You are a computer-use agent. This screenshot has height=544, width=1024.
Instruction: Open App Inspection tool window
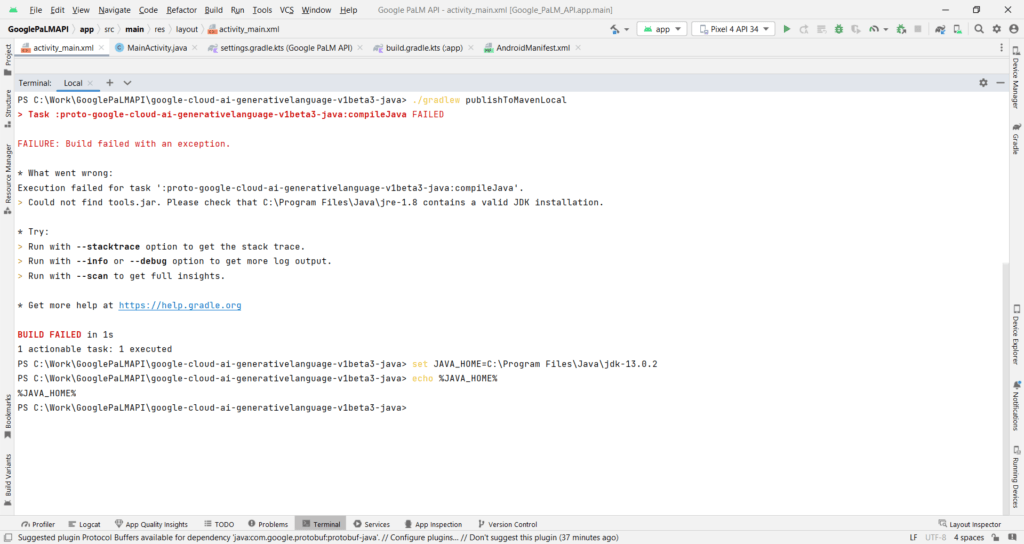(433, 524)
